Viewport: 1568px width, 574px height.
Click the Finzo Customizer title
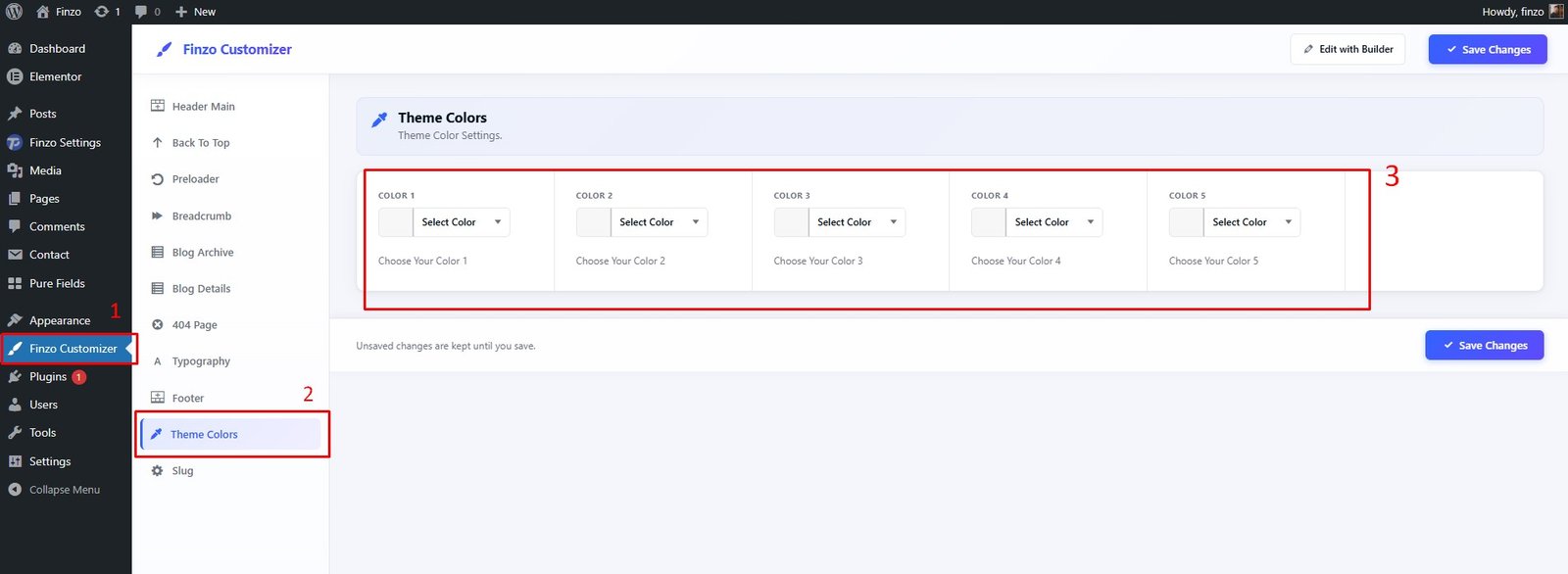click(x=237, y=49)
